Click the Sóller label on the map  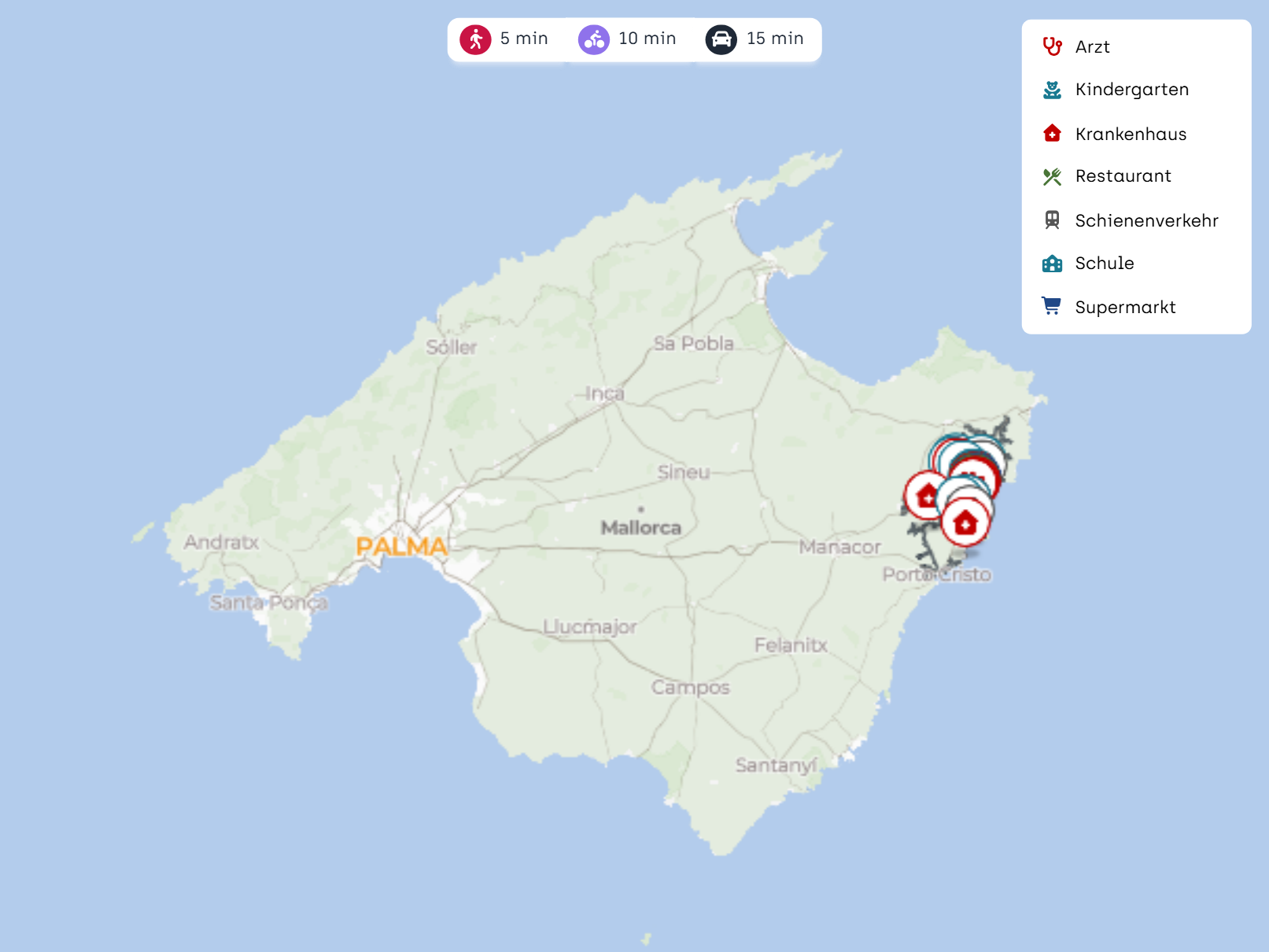click(452, 347)
